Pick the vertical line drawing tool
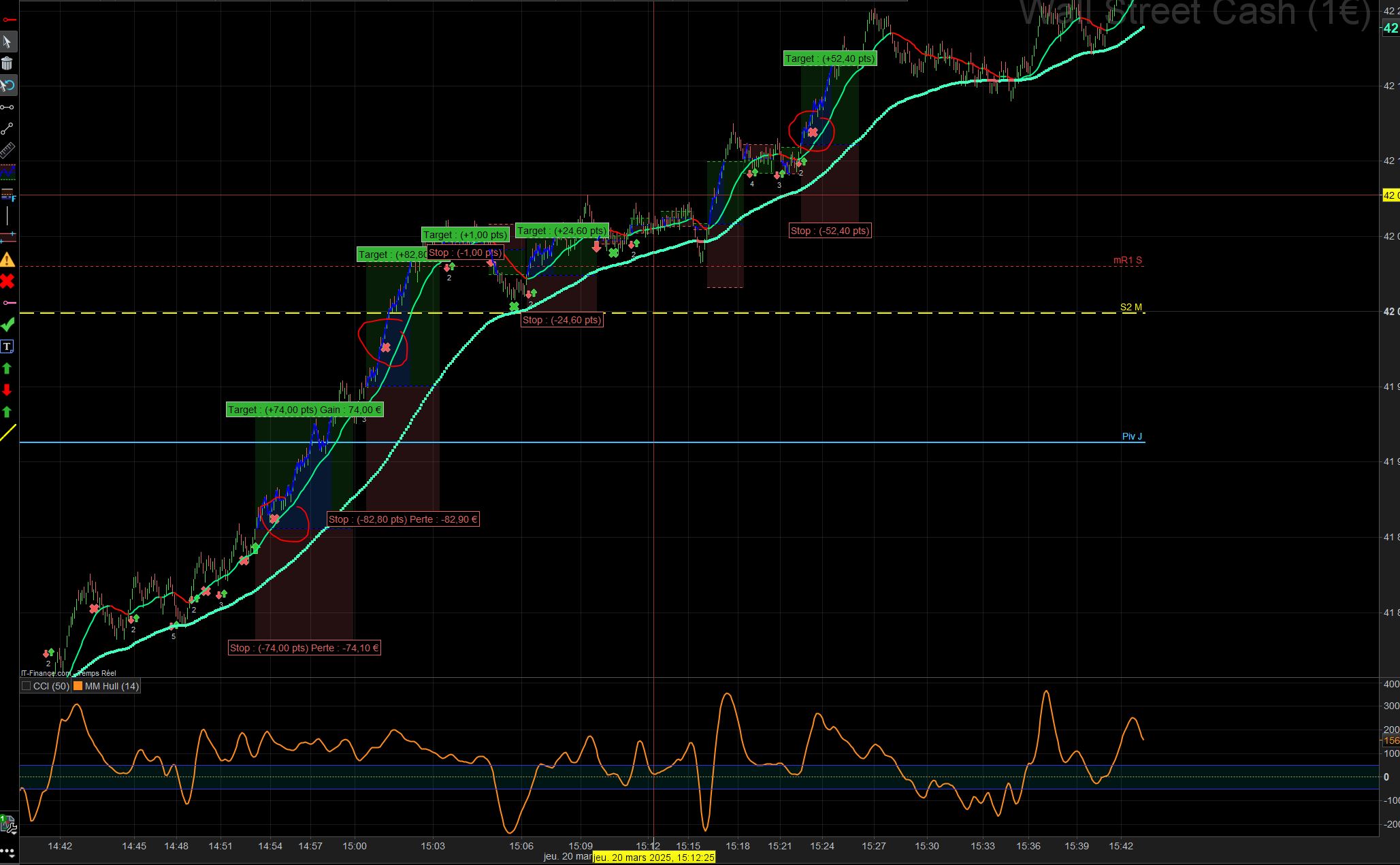This screenshot has width=1400, height=865. tap(7, 216)
